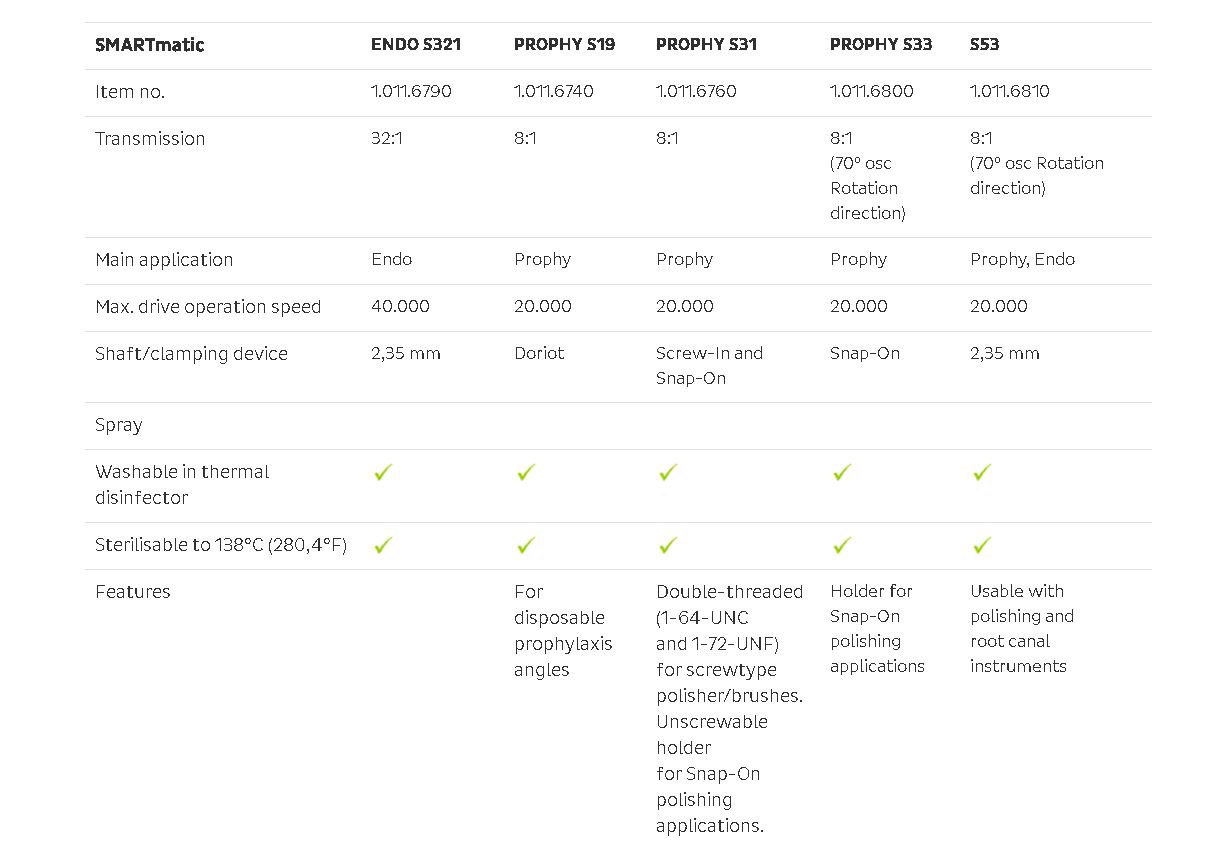Click item number 1.011.6810
The image size is (1208, 859).
pos(1010,91)
